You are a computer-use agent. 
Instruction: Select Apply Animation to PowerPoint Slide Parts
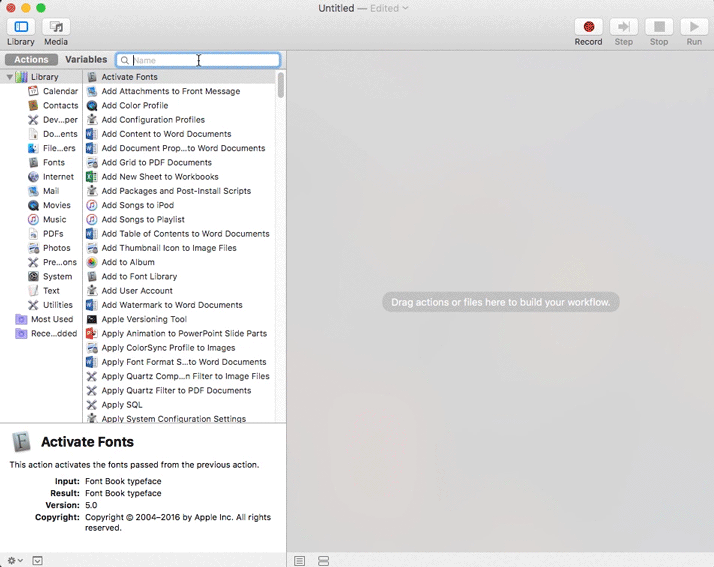[x=180, y=333]
